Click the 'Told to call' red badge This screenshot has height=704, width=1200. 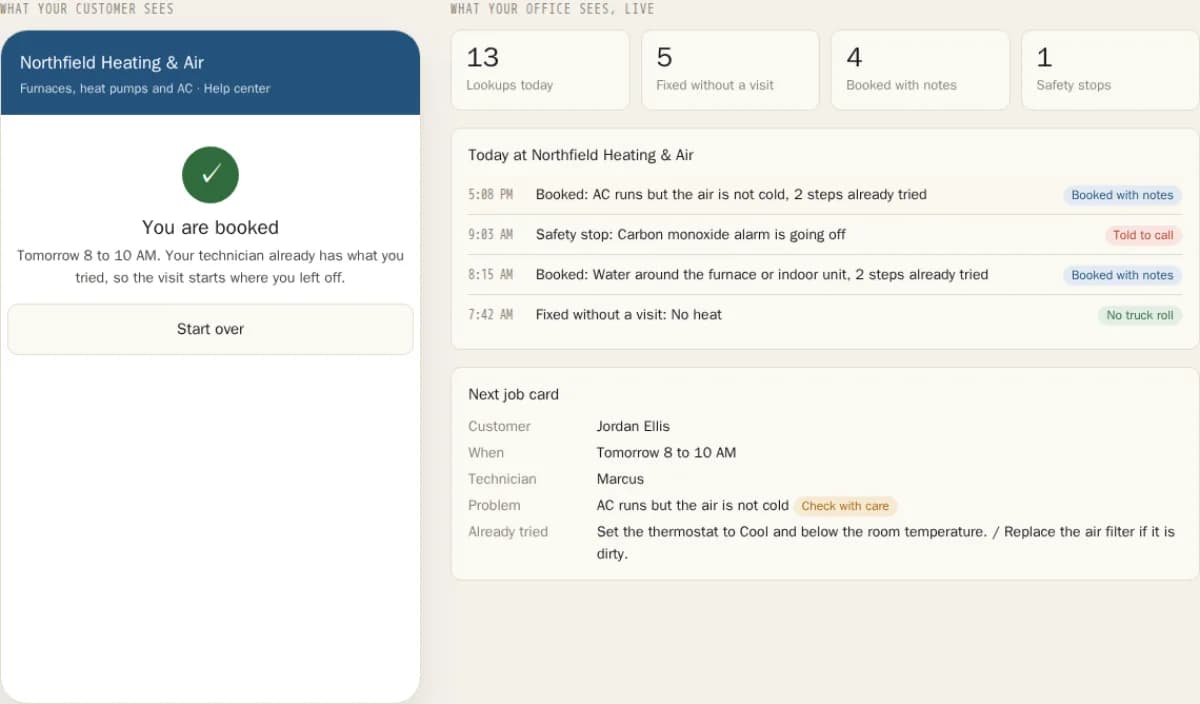click(x=1143, y=235)
